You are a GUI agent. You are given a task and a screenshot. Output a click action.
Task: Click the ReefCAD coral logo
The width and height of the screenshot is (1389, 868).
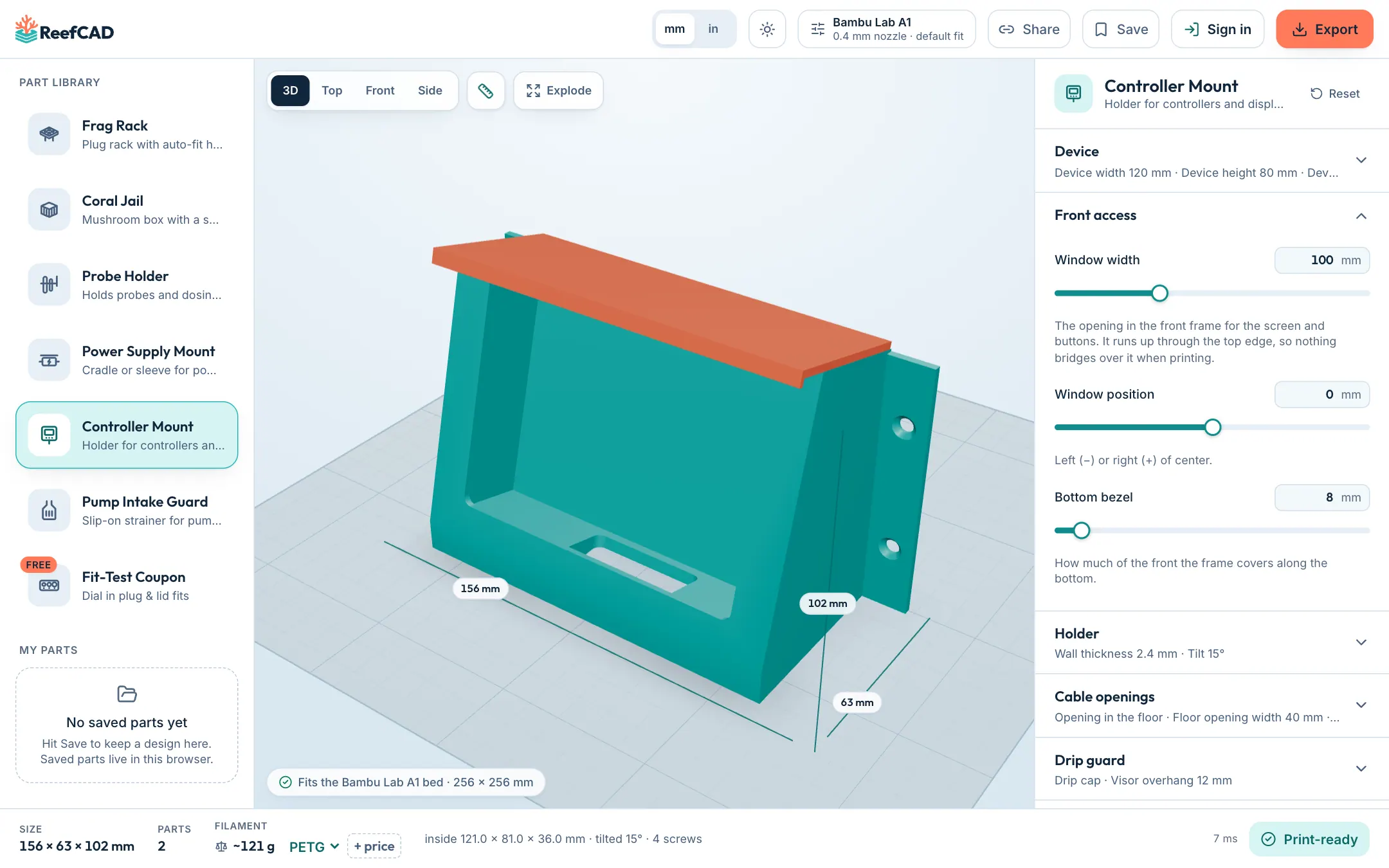tap(26, 30)
